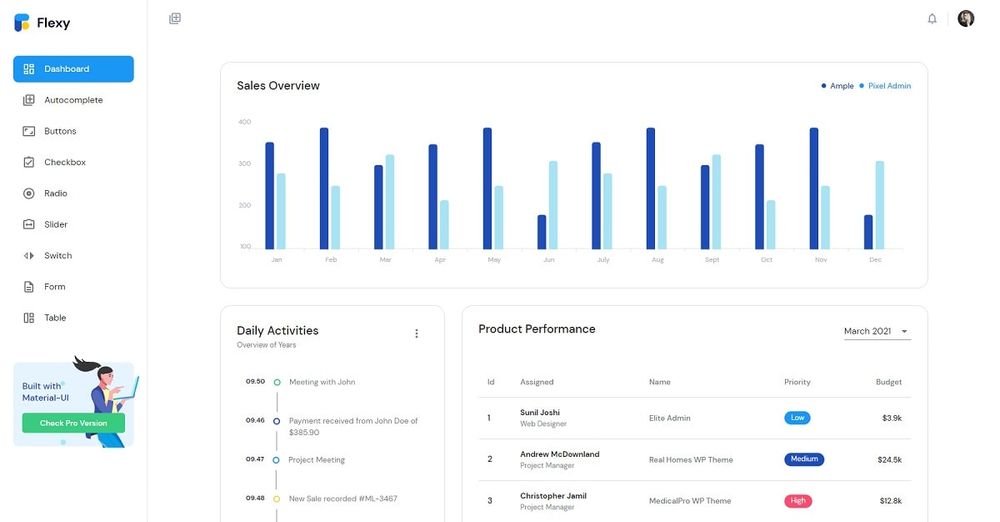The width and height of the screenshot is (1000, 522).
Task: Click the Check Pro Version button
Action: pos(73,423)
